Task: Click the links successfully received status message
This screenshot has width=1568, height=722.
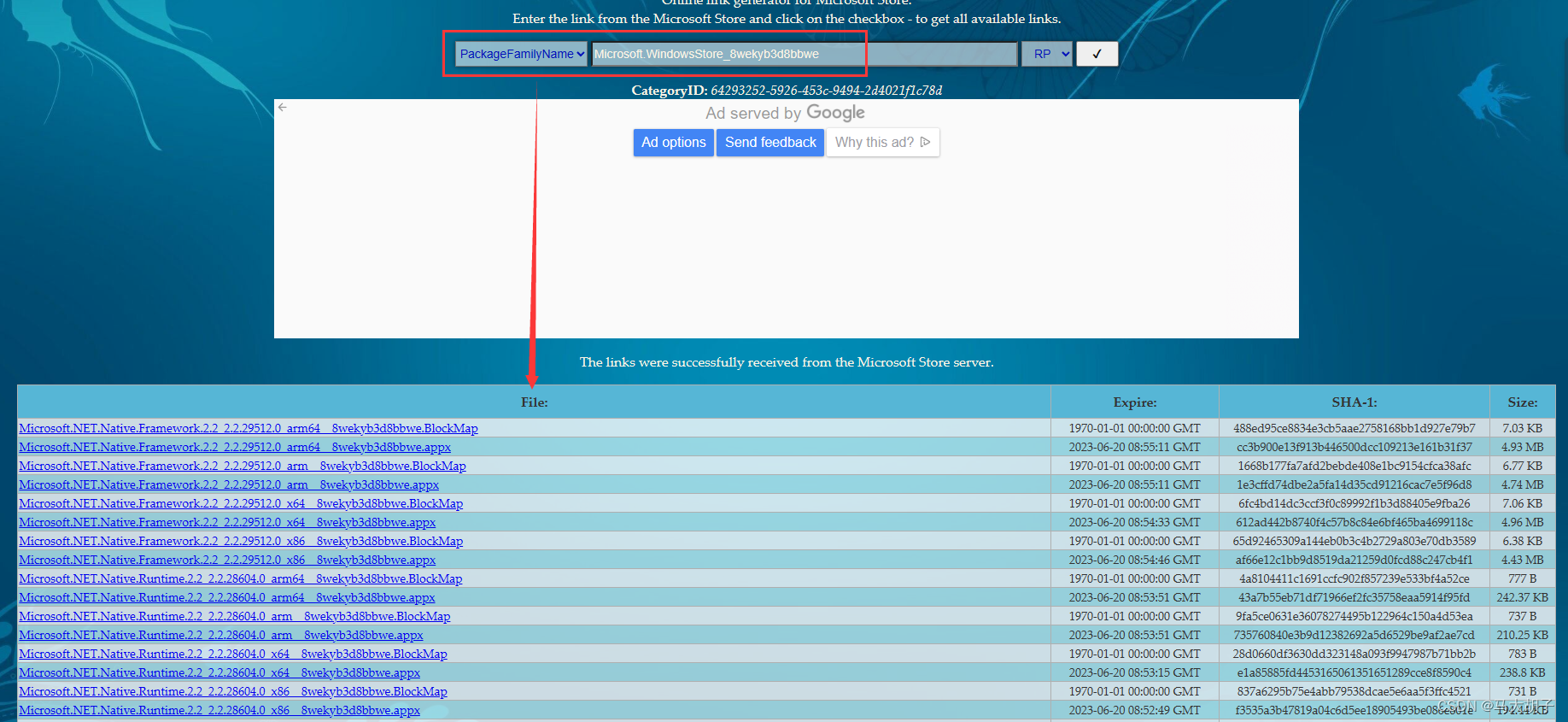Action: point(787,362)
